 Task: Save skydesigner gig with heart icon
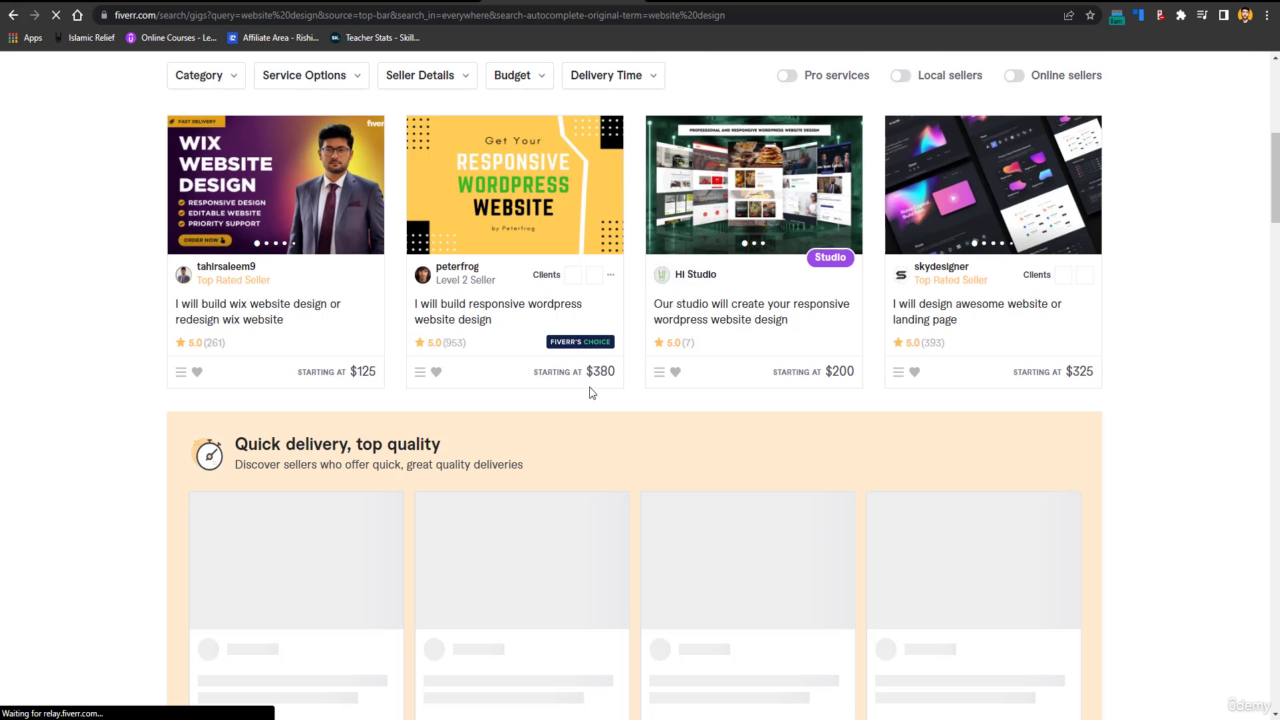point(914,372)
